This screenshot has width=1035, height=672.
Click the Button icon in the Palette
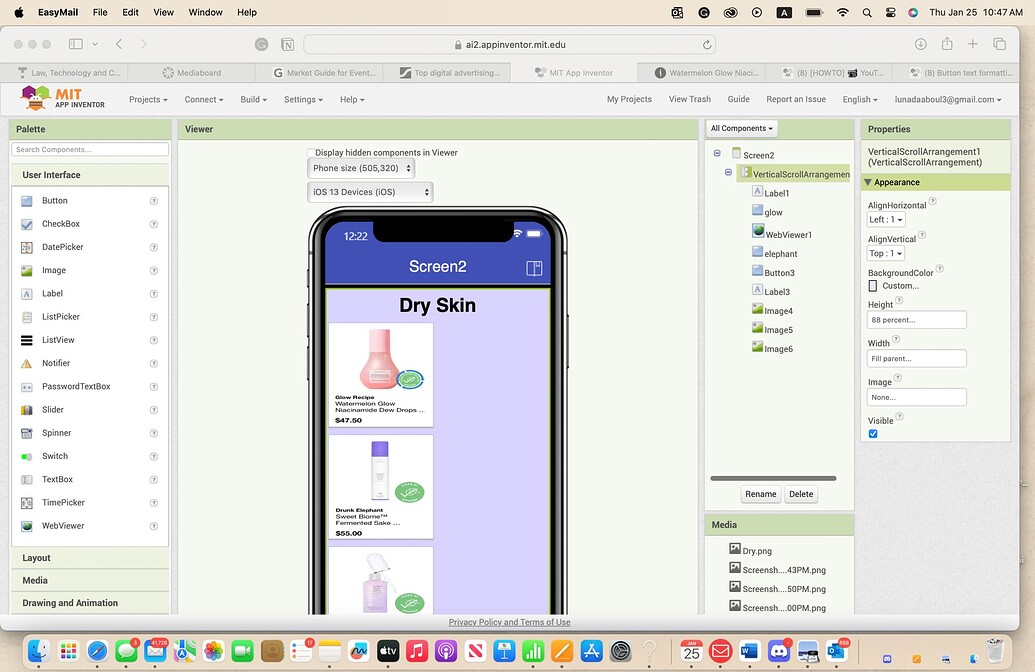click(x=26, y=201)
